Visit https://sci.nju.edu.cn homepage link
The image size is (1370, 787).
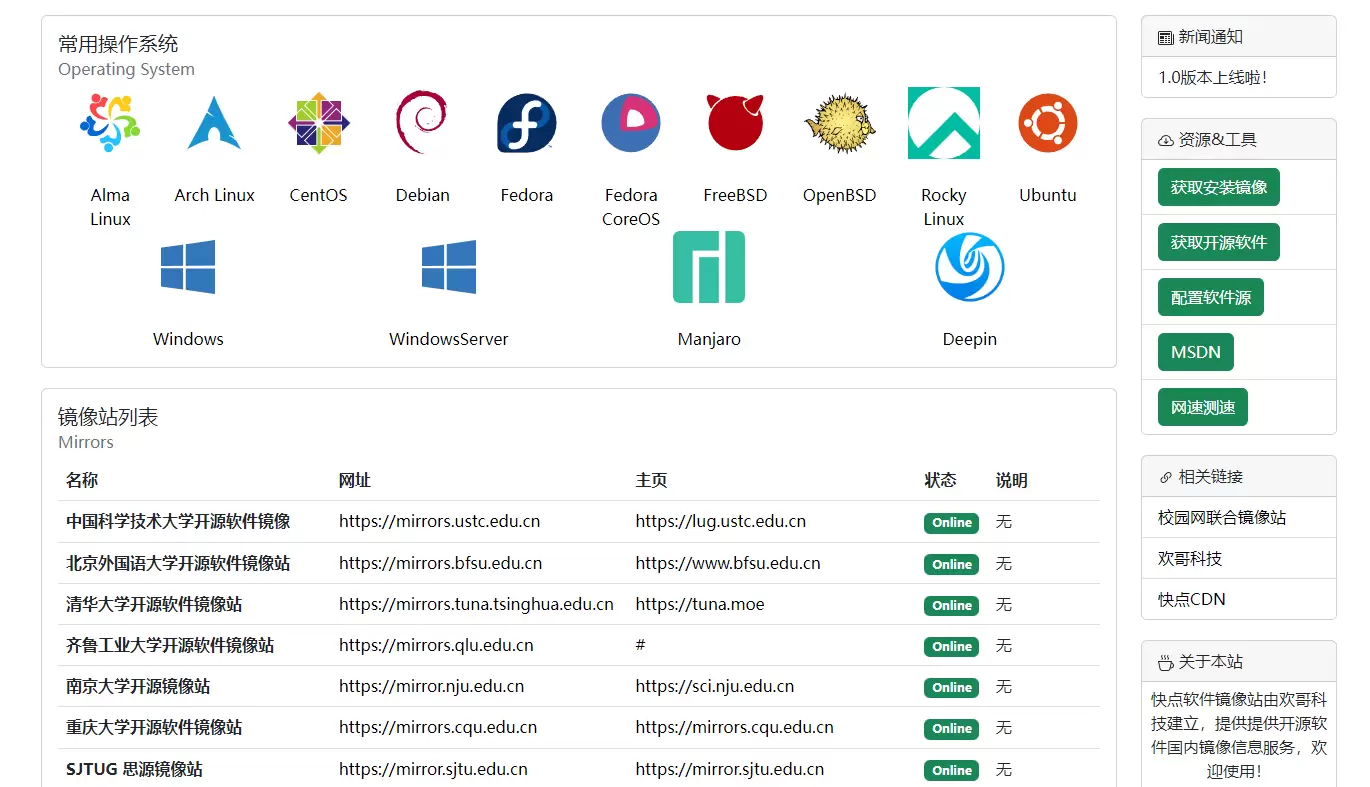pyautogui.click(x=714, y=686)
